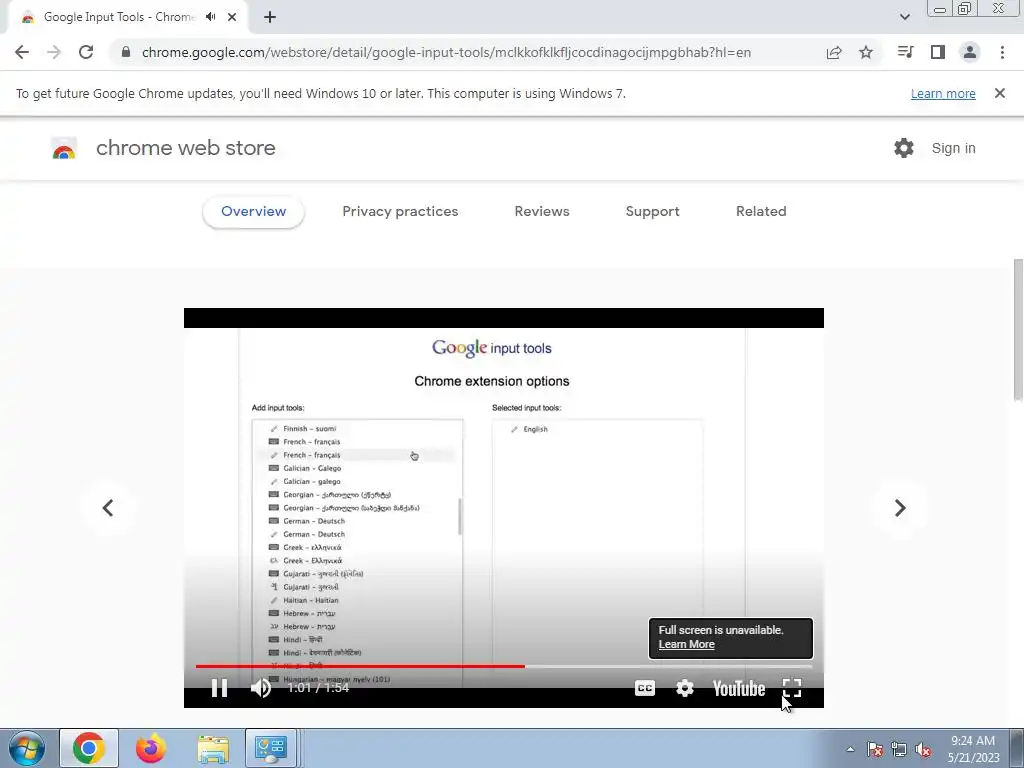Mute the tab via speaker icon
This screenshot has height=768, width=1024.
[210, 17]
